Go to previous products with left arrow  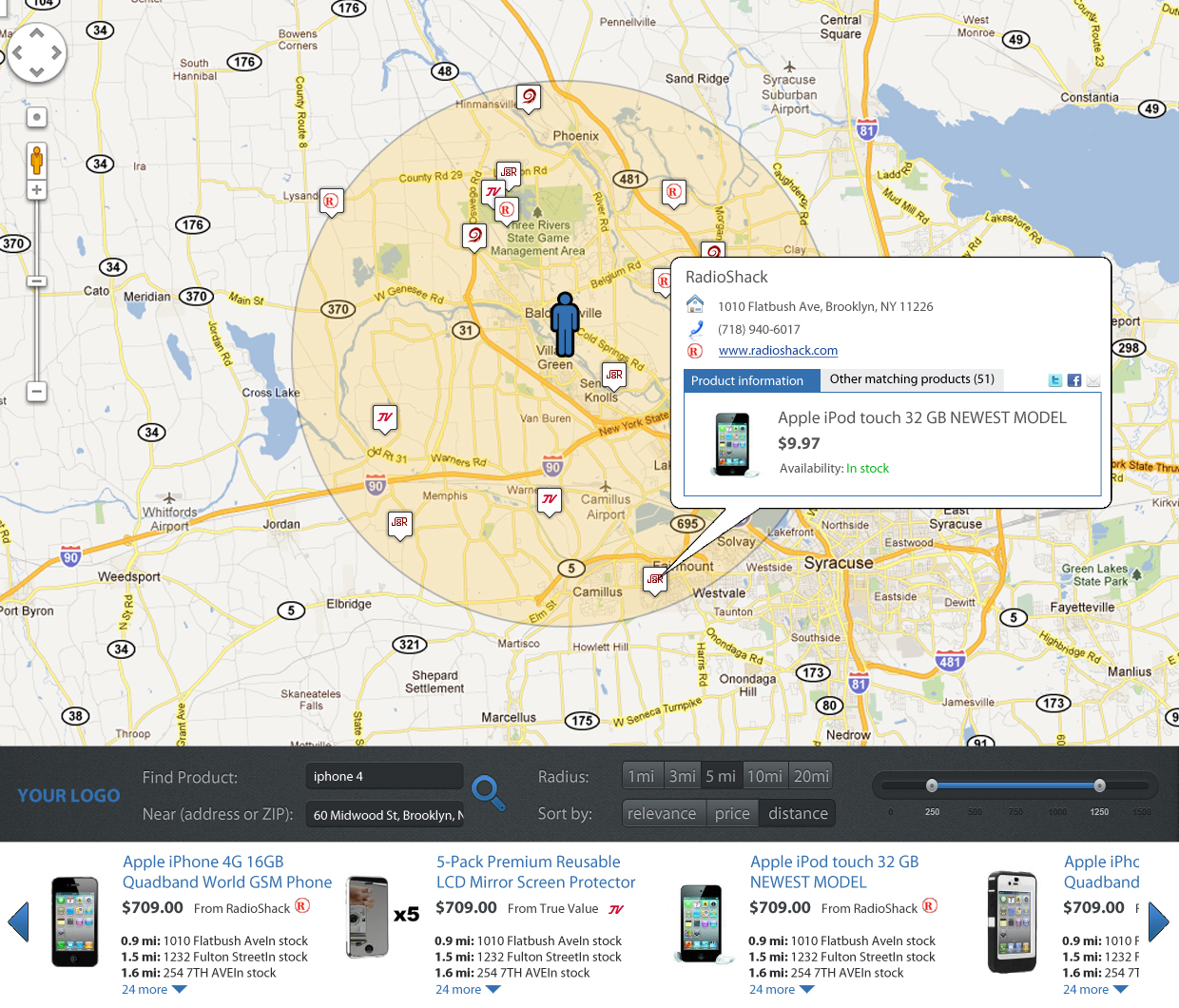tap(18, 921)
